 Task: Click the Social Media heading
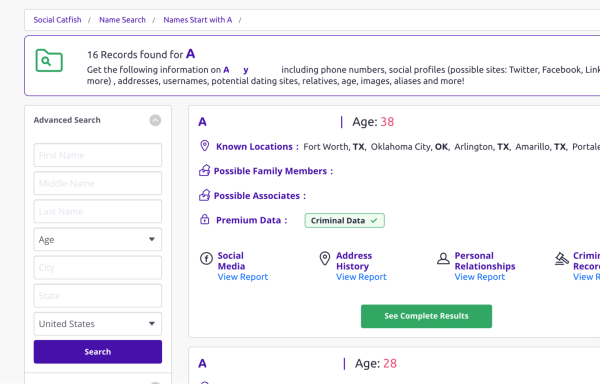click(x=231, y=261)
